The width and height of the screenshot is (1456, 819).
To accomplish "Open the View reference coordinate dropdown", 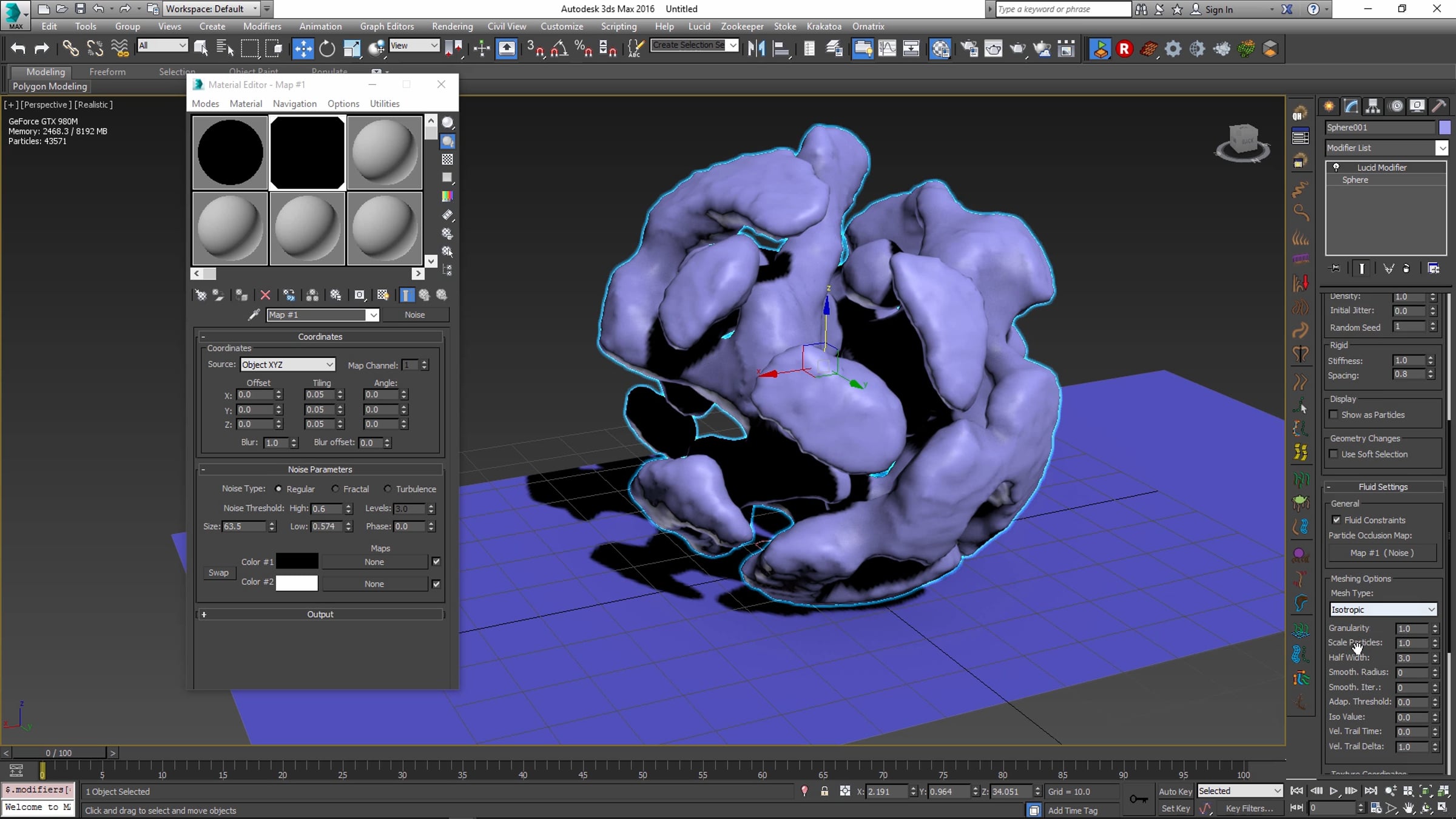I will [x=414, y=45].
